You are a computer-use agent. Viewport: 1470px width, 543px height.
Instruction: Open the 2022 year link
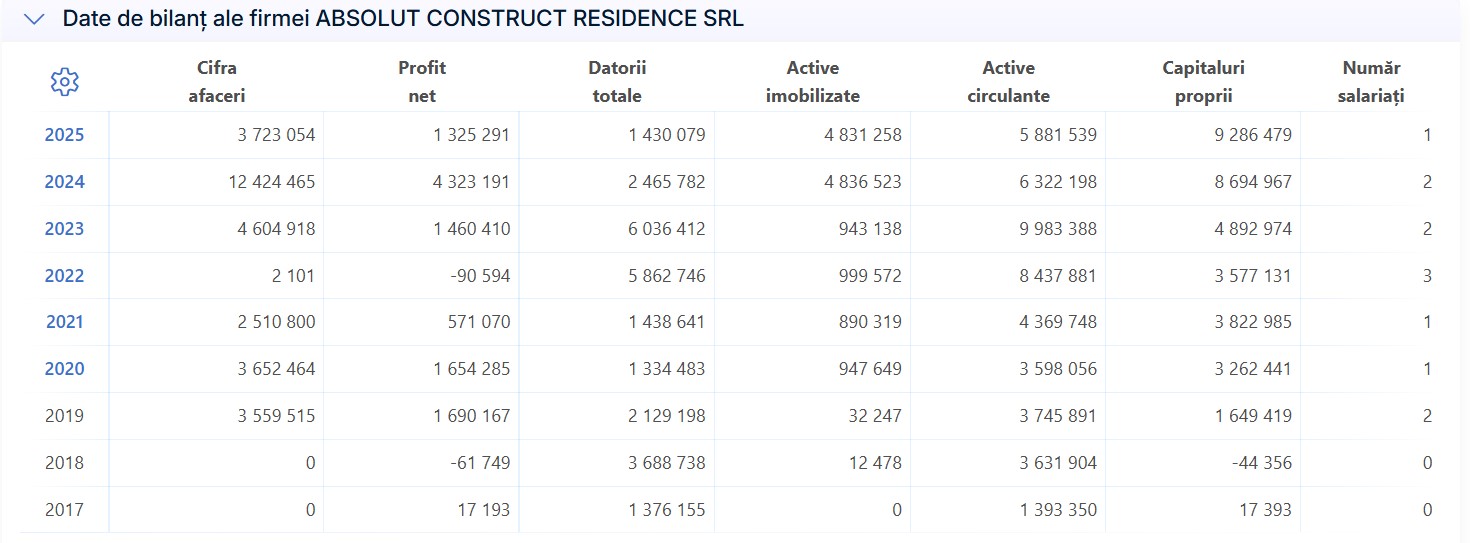(x=64, y=276)
